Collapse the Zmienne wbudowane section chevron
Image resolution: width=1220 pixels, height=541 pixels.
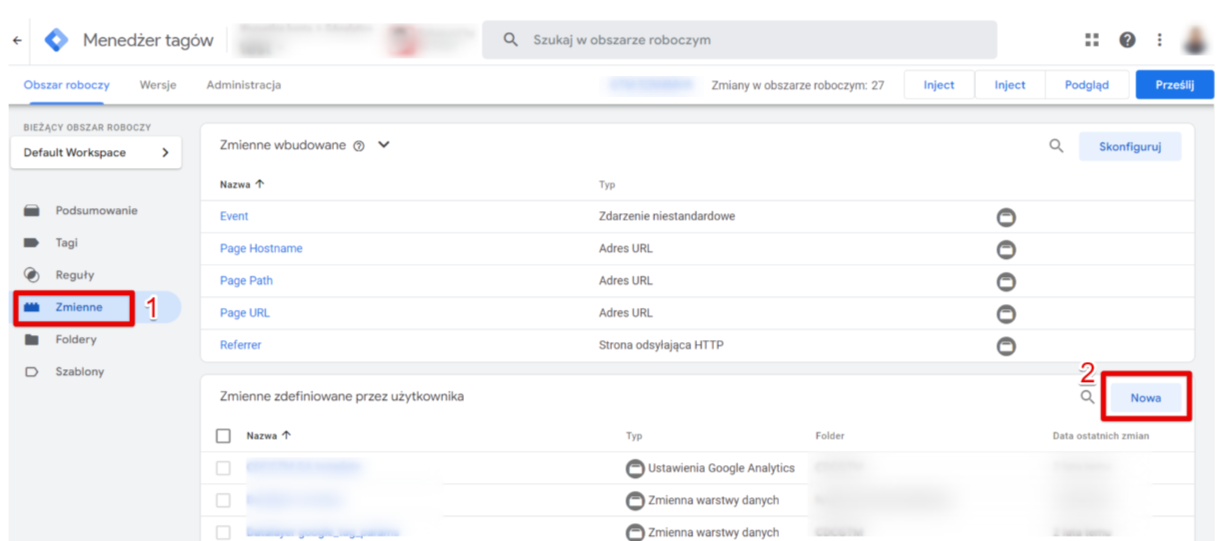pyautogui.click(x=384, y=145)
